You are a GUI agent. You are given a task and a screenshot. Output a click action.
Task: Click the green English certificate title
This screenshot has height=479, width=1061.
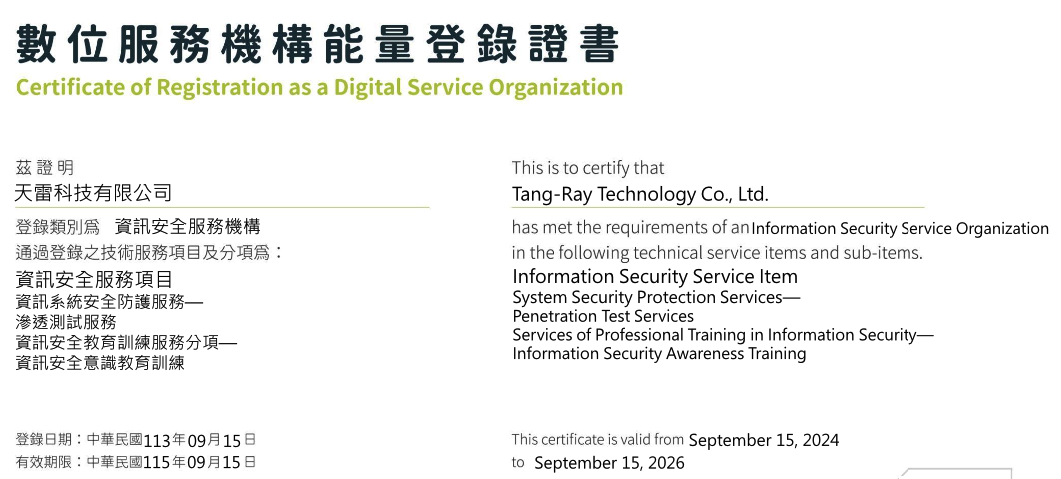point(319,87)
